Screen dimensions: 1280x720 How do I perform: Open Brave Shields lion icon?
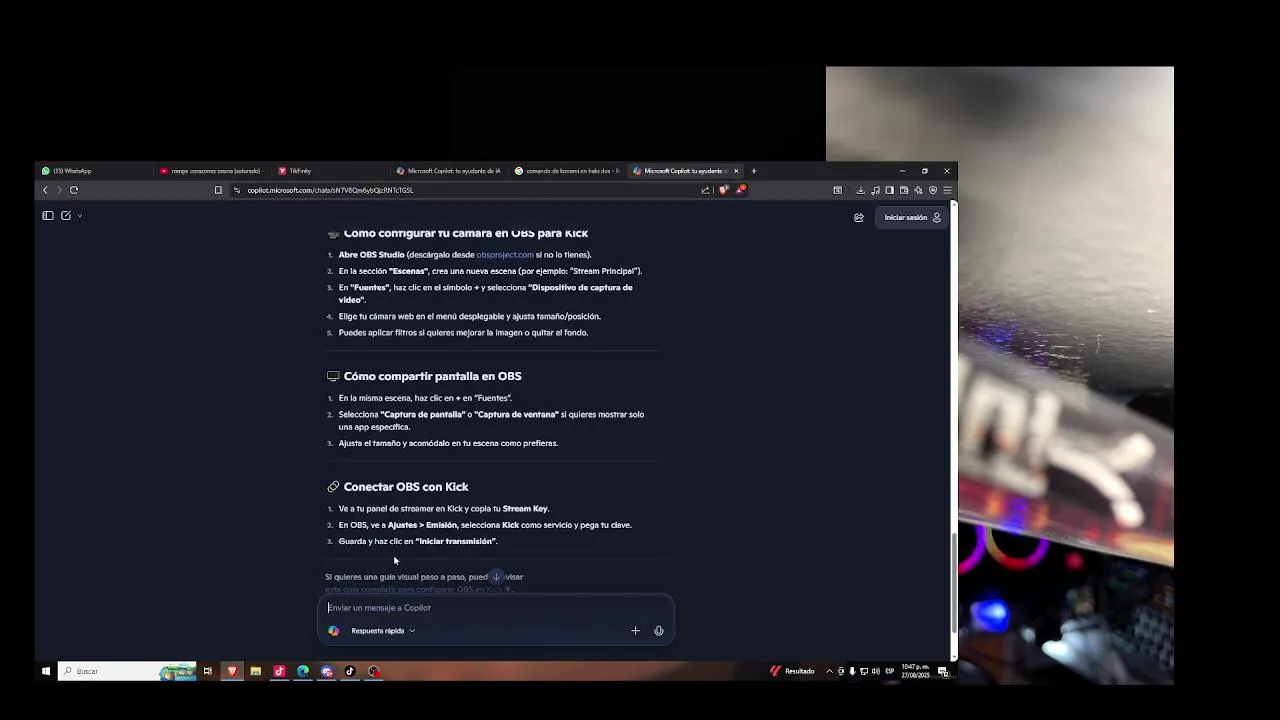point(723,190)
